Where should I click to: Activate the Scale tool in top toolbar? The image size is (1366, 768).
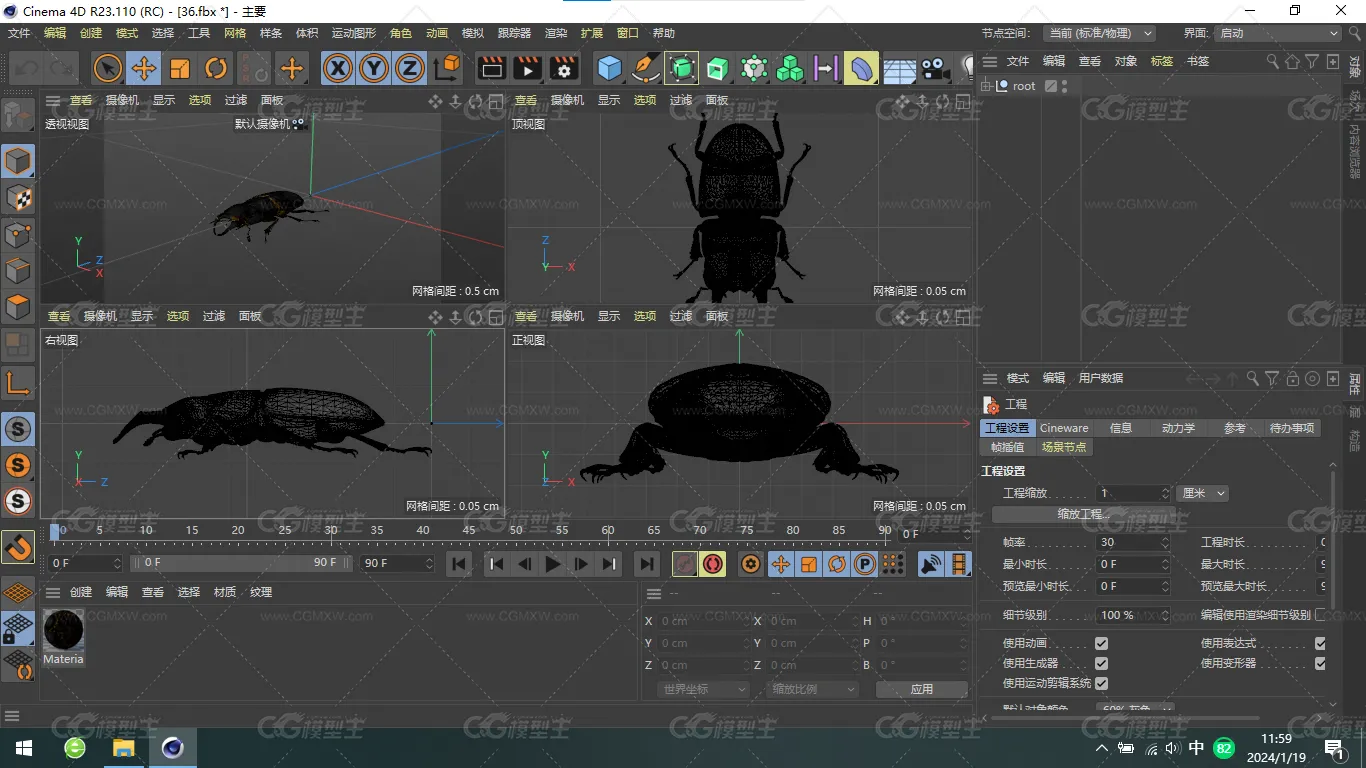coord(180,68)
